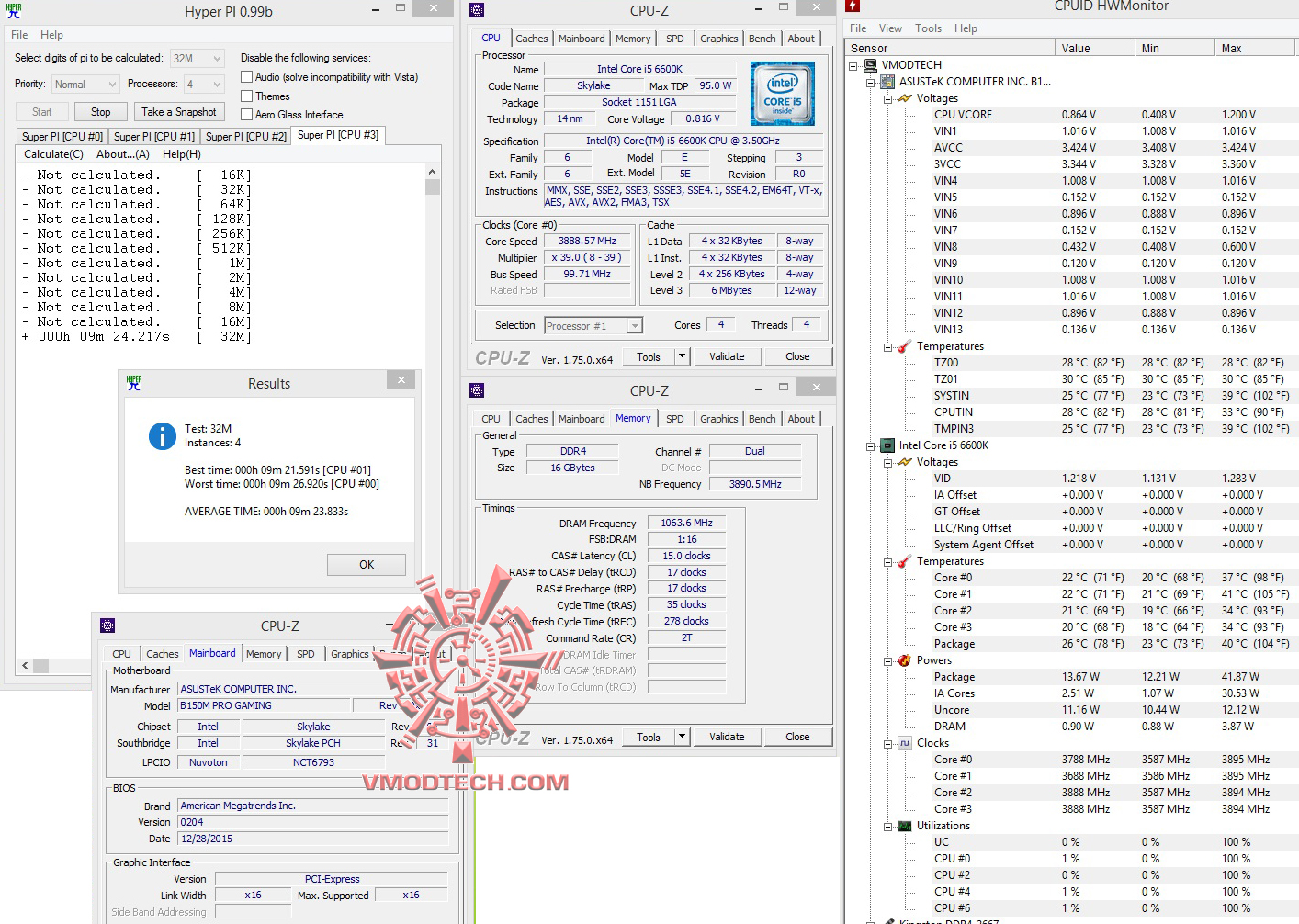This screenshot has width=1299, height=924.
Task: Collapse the Intel Core i5 6600K tree node
Action: click(x=870, y=445)
